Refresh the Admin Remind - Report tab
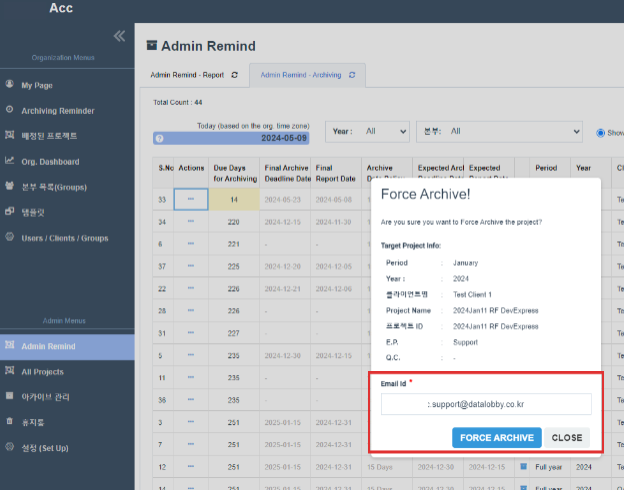 tap(235, 75)
